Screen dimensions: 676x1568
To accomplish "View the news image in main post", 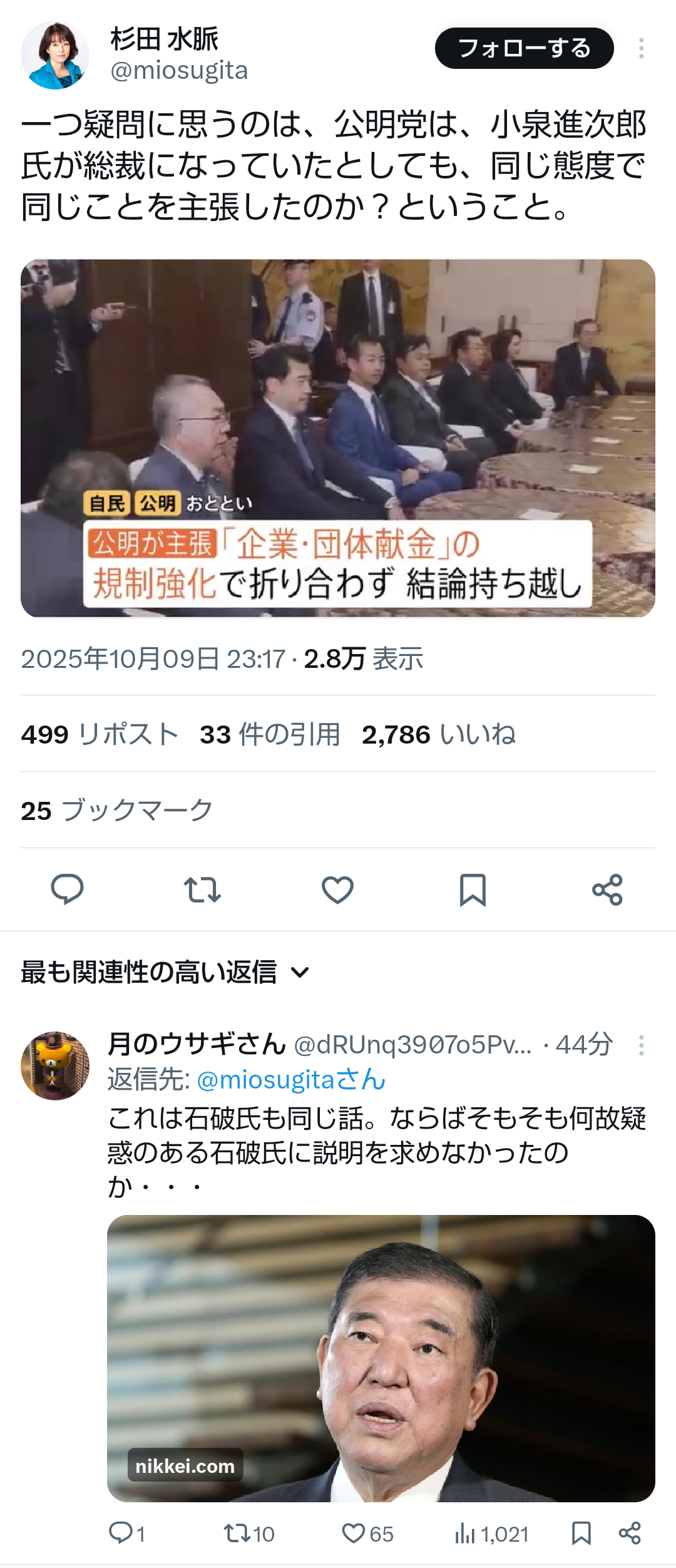I will pos(338,438).
